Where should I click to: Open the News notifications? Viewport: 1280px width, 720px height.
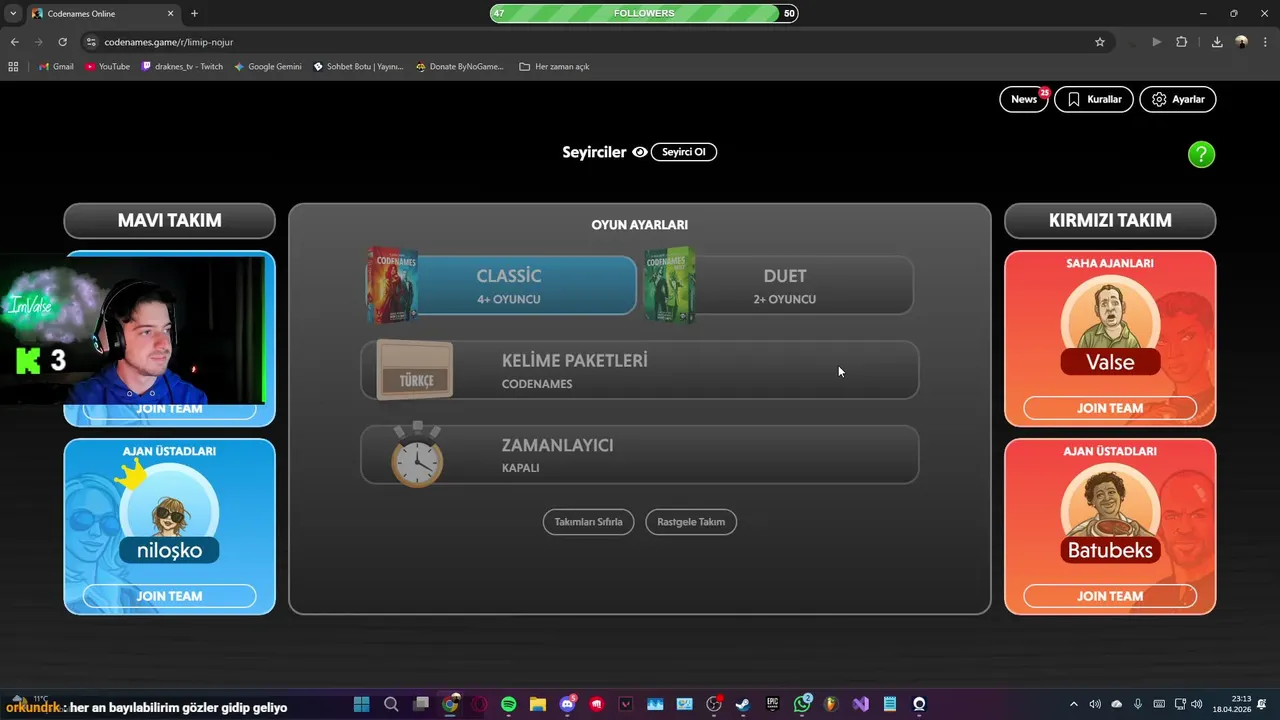click(x=1024, y=99)
